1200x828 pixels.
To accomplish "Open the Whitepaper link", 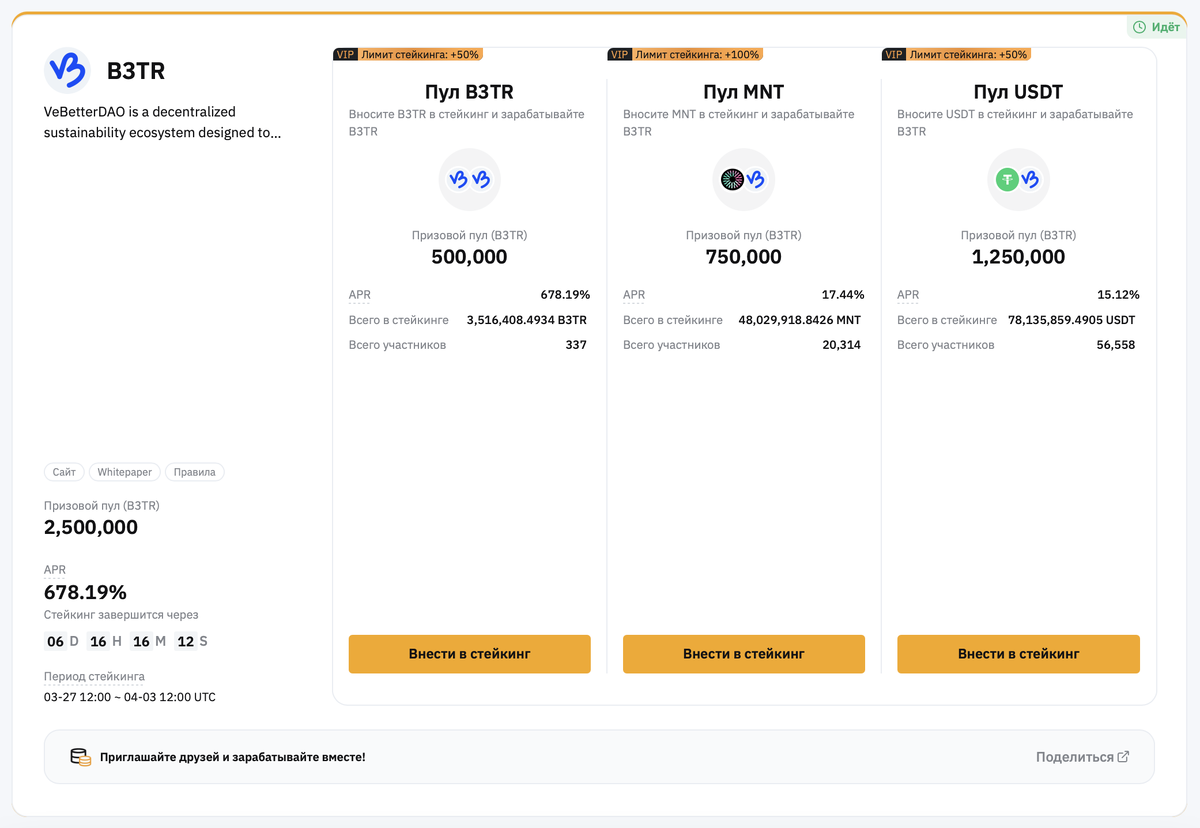I will click(124, 471).
